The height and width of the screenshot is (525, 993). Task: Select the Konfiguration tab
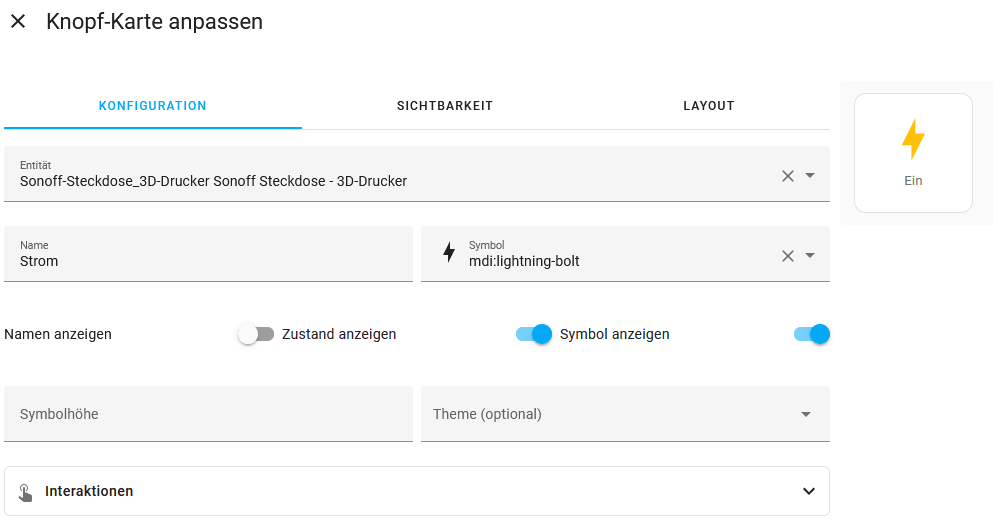click(x=153, y=106)
